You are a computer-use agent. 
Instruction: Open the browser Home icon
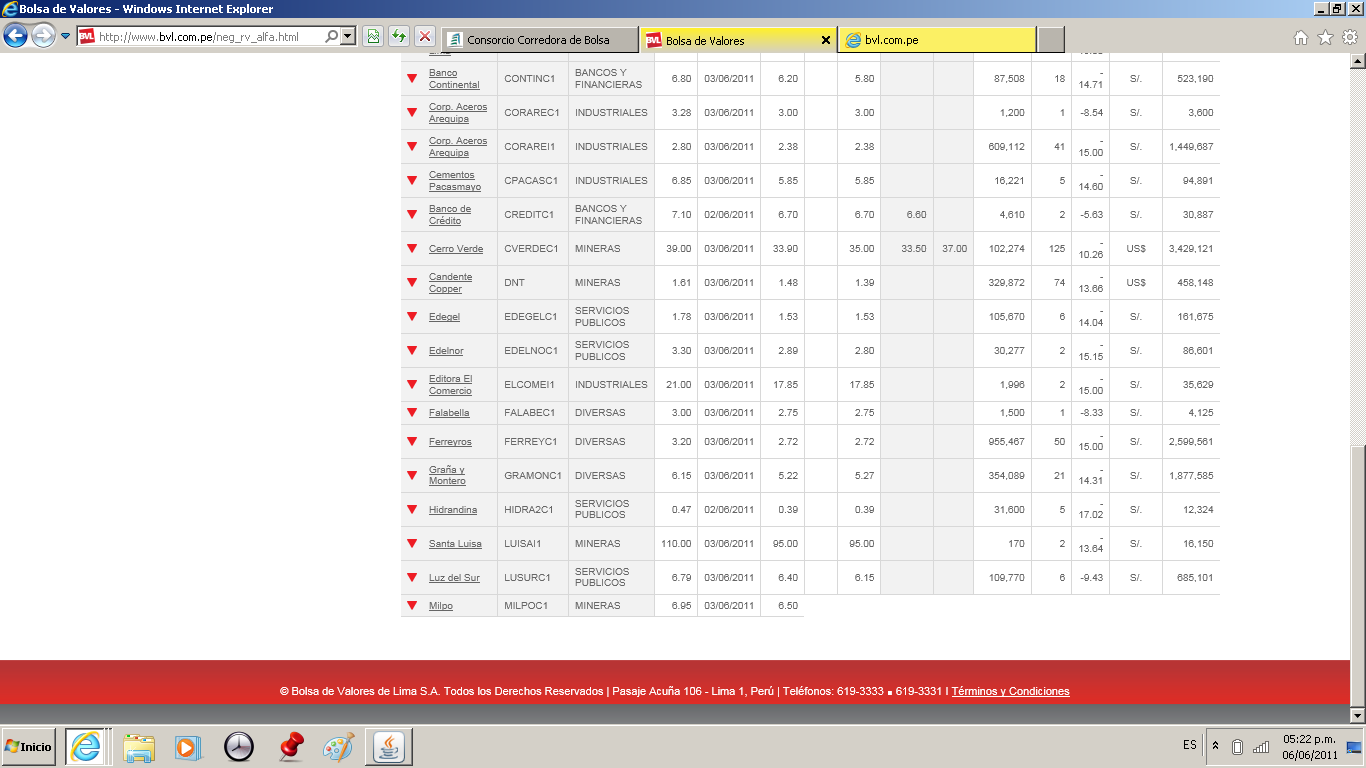click(x=1300, y=38)
